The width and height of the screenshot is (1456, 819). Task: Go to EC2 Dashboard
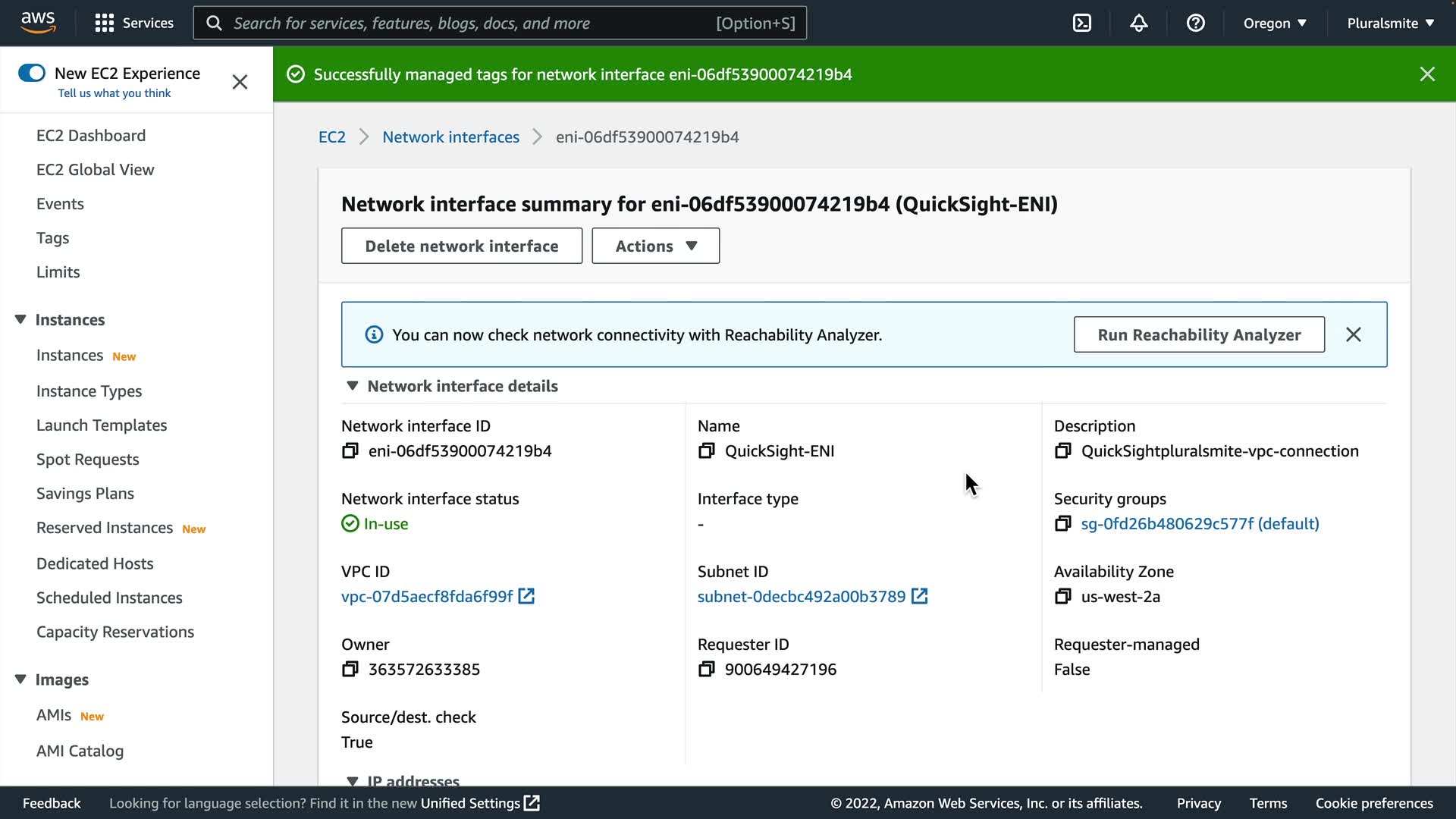91,136
